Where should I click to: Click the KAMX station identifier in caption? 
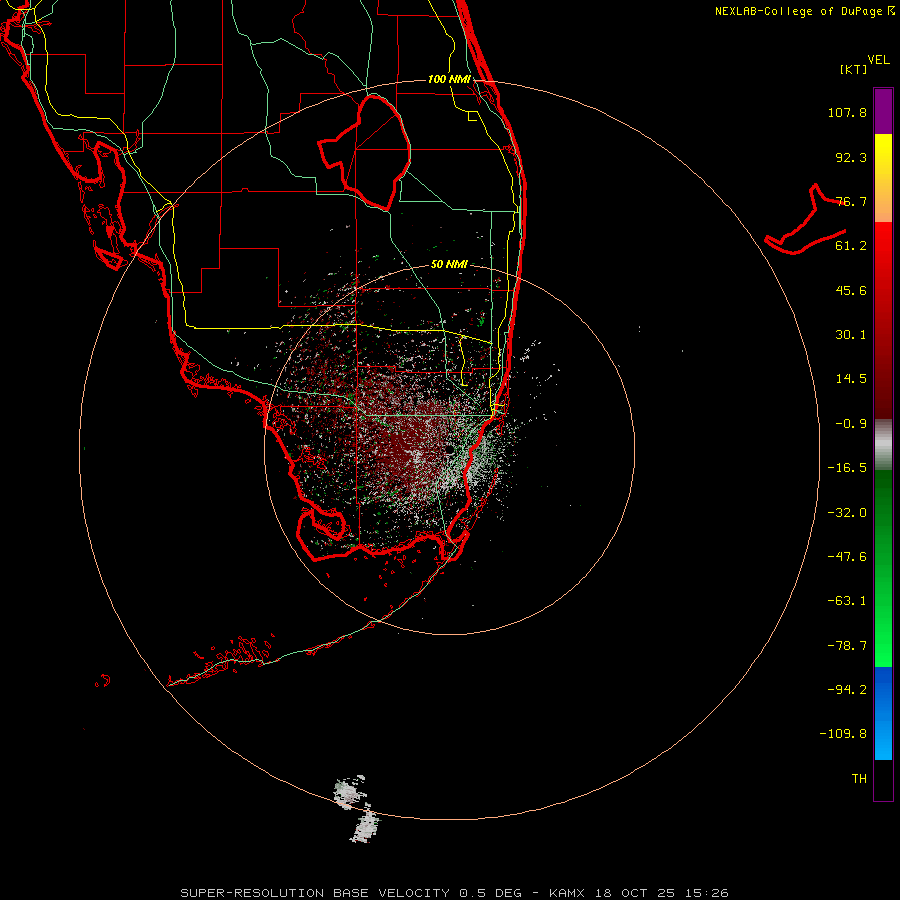[x=567, y=893]
